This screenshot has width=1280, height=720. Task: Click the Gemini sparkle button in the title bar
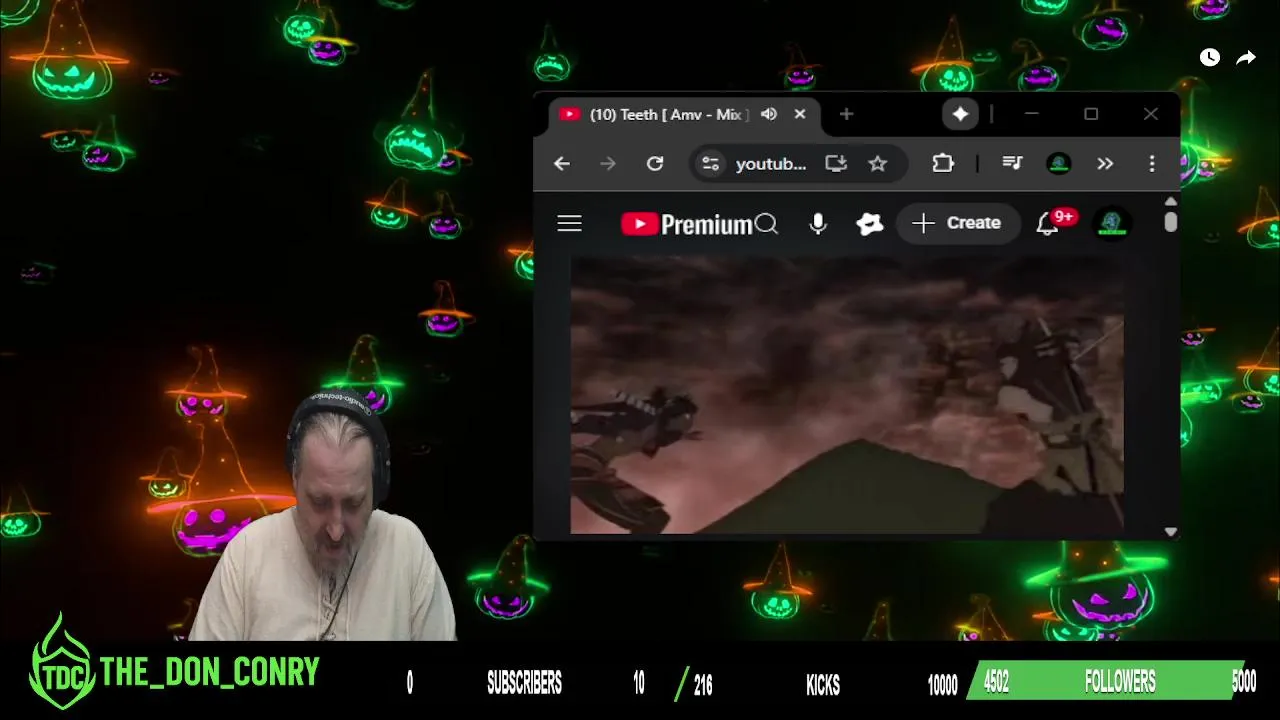click(x=960, y=114)
